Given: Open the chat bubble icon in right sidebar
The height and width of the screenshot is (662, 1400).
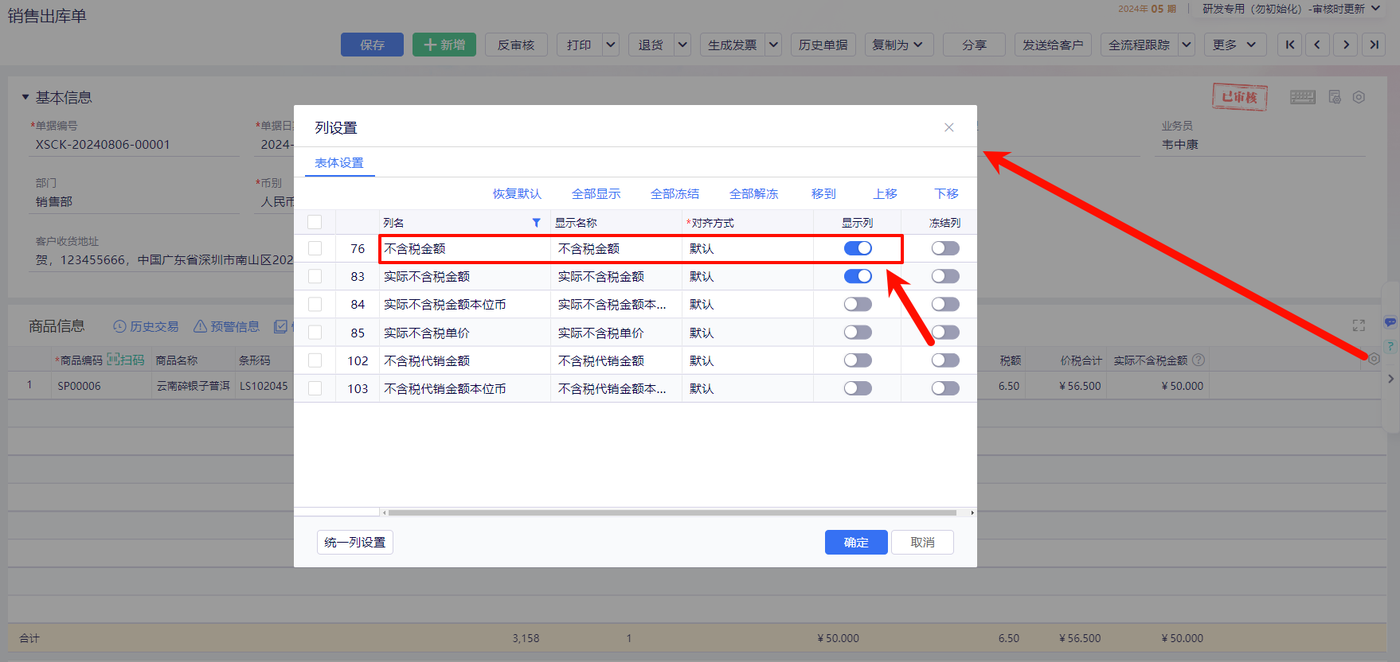Looking at the screenshot, I should (x=1390, y=322).
